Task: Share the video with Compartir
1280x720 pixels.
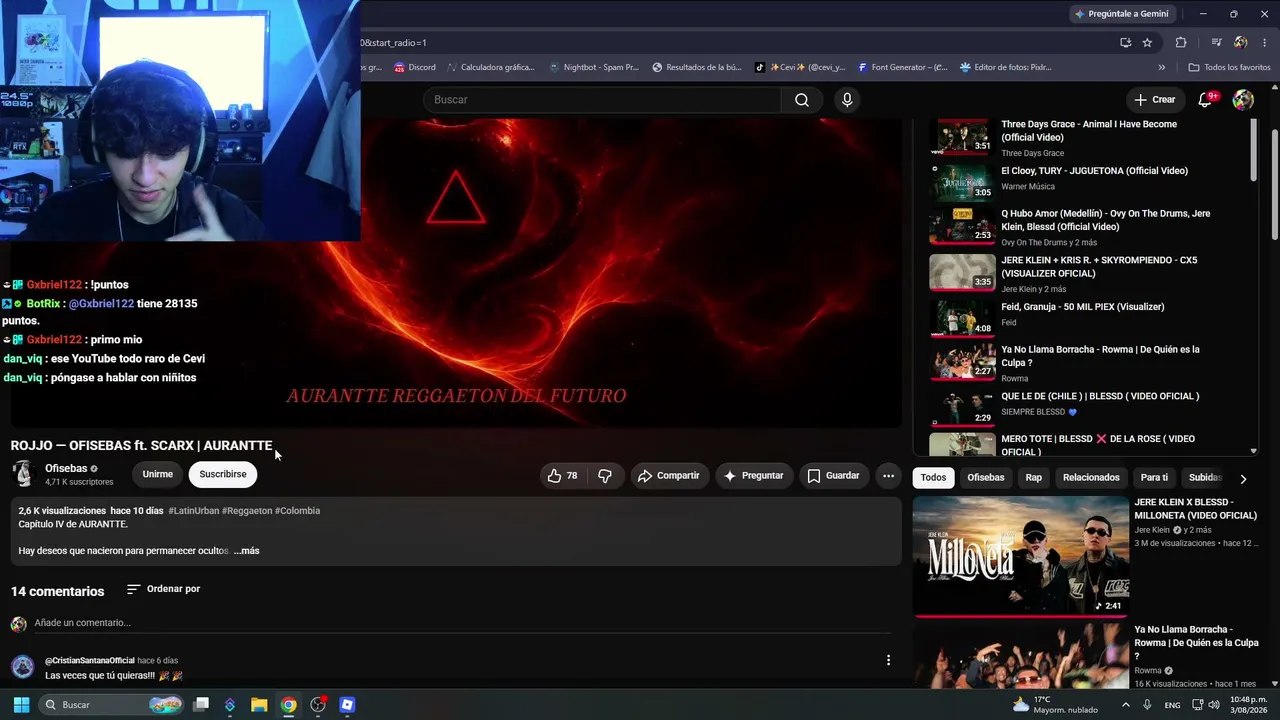Action: 669,476
